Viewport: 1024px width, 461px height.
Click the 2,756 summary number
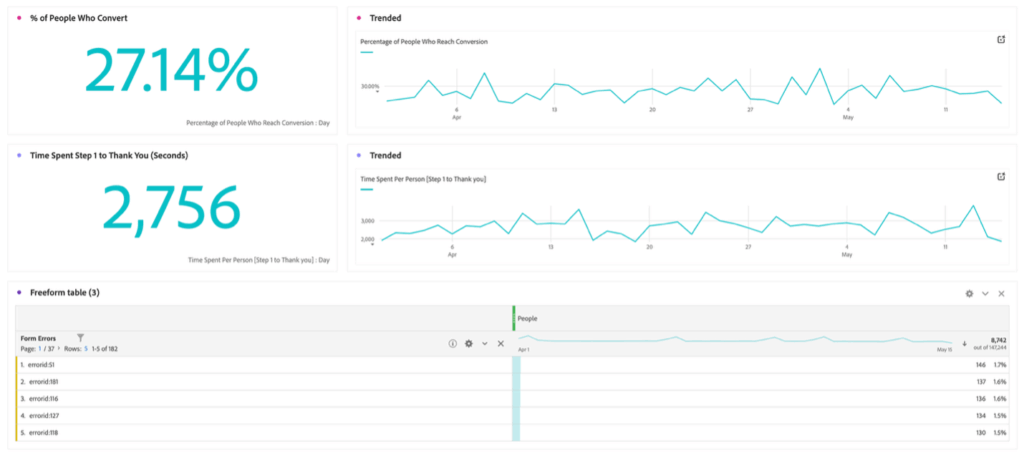tap(172, 208)
